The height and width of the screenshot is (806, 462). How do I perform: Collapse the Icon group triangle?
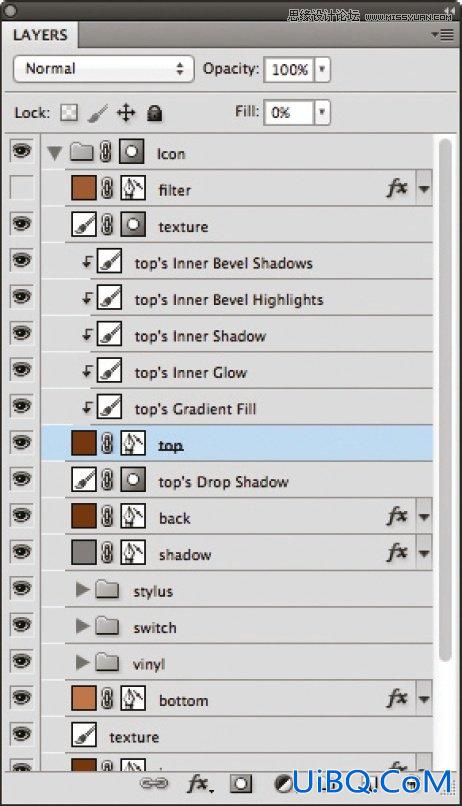point(54,153)
